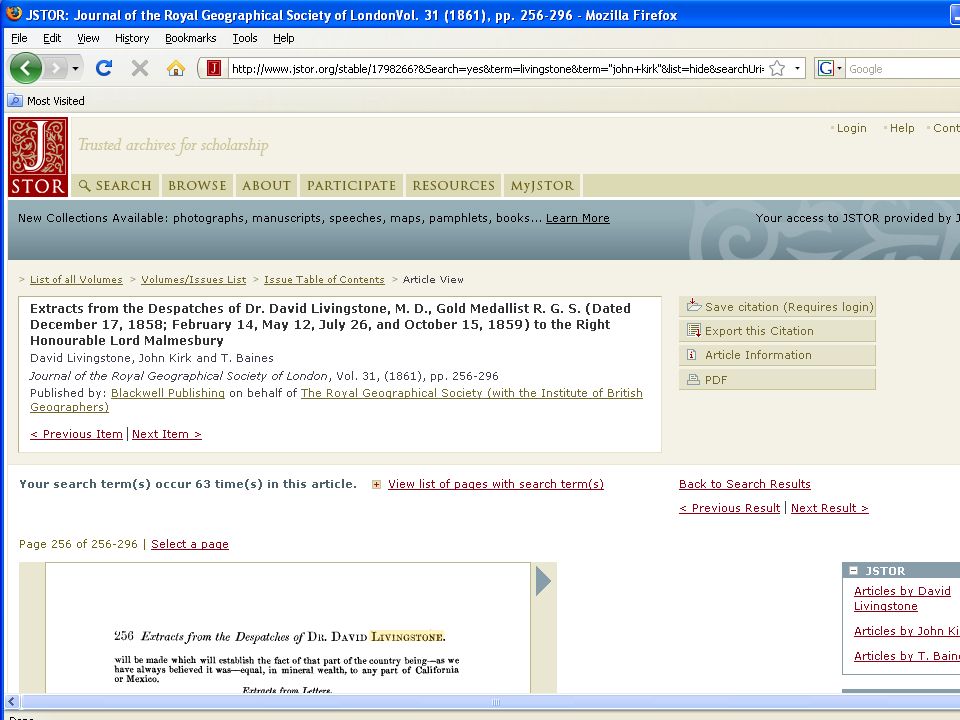Screen dimensions: 960x720
Task: Click Select a page link
Action: 190,544
